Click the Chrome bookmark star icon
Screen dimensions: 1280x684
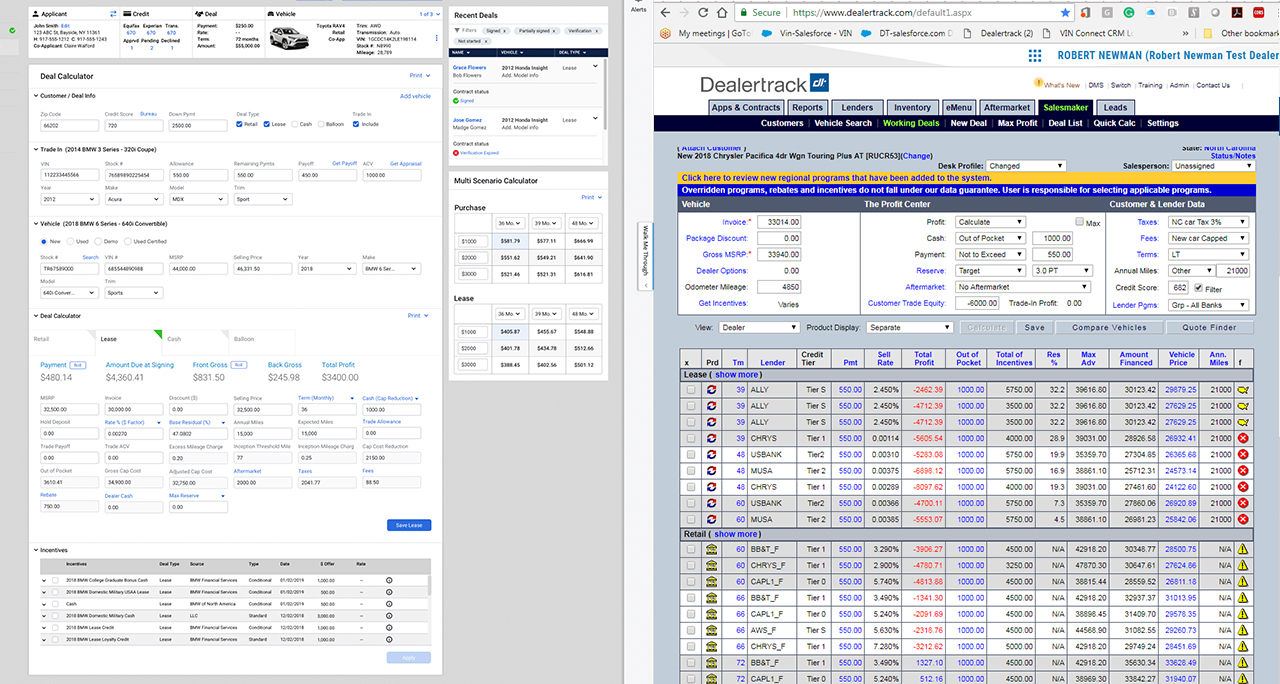coord(1065,13)
